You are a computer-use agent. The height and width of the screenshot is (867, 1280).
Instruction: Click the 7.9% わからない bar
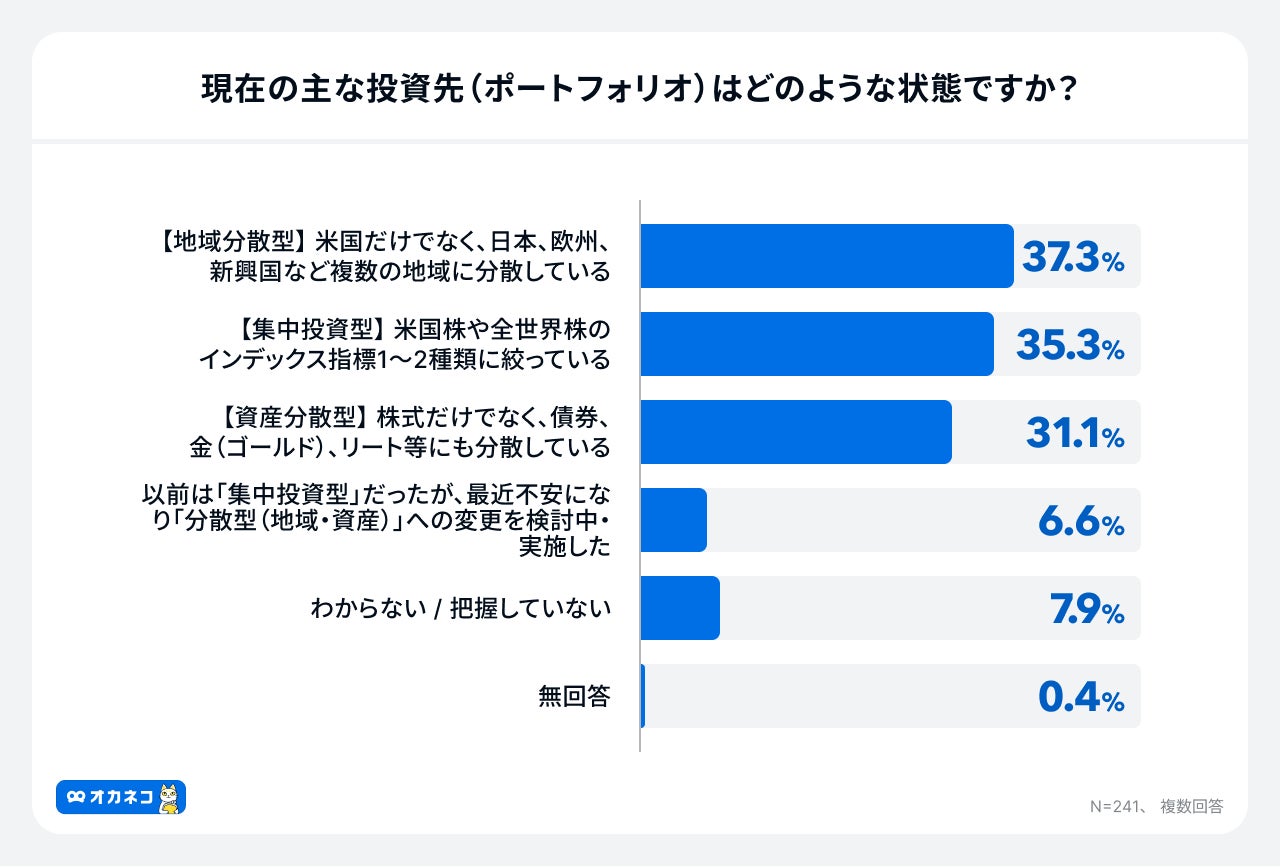pos(680,608)
